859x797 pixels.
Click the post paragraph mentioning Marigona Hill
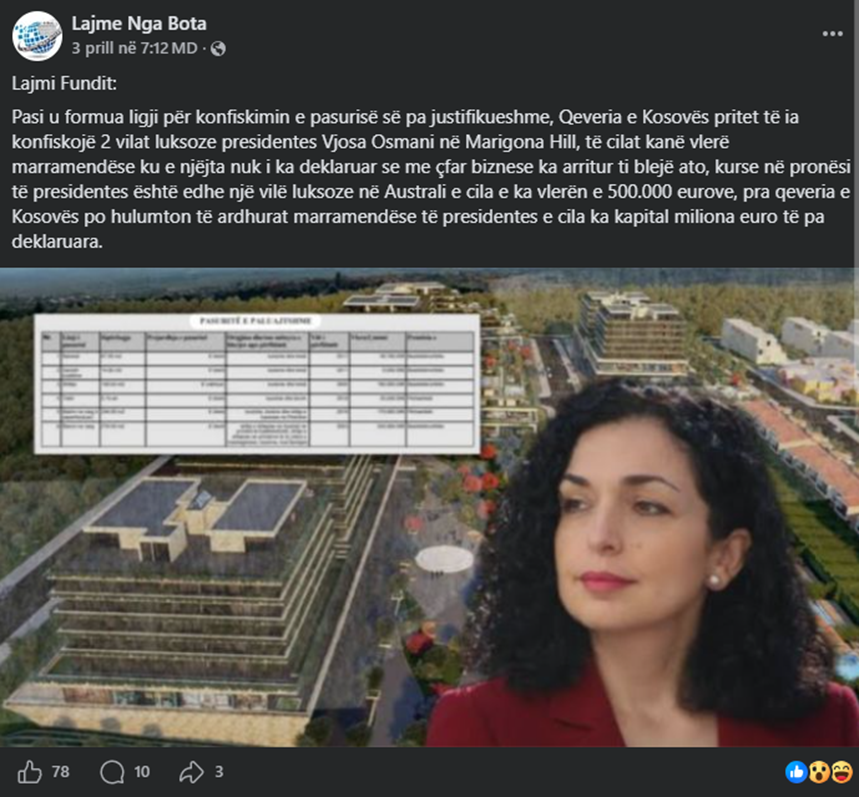click(x=431, y=179)
